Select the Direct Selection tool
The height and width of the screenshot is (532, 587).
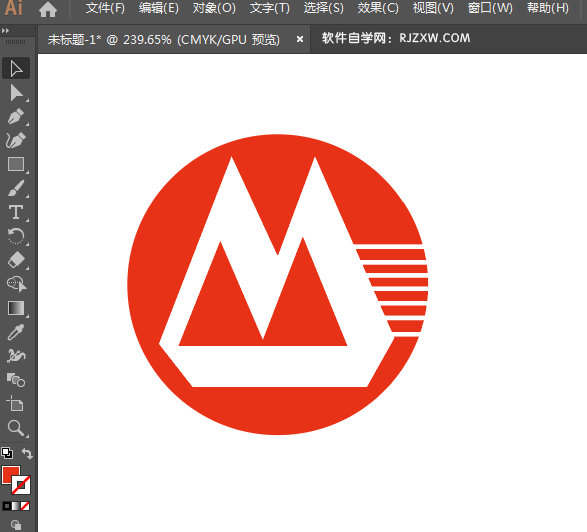(16, 93)
